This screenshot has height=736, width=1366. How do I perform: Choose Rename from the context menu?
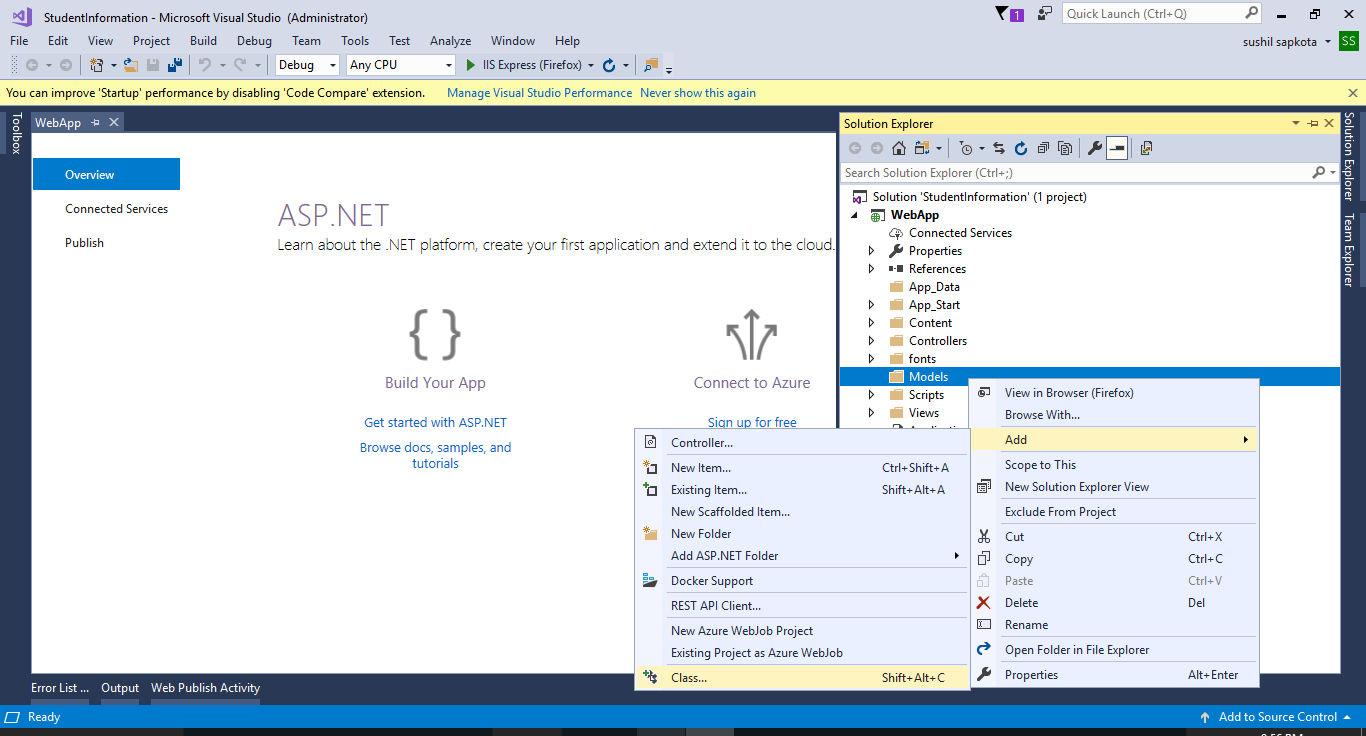[x=1114, y=625]
